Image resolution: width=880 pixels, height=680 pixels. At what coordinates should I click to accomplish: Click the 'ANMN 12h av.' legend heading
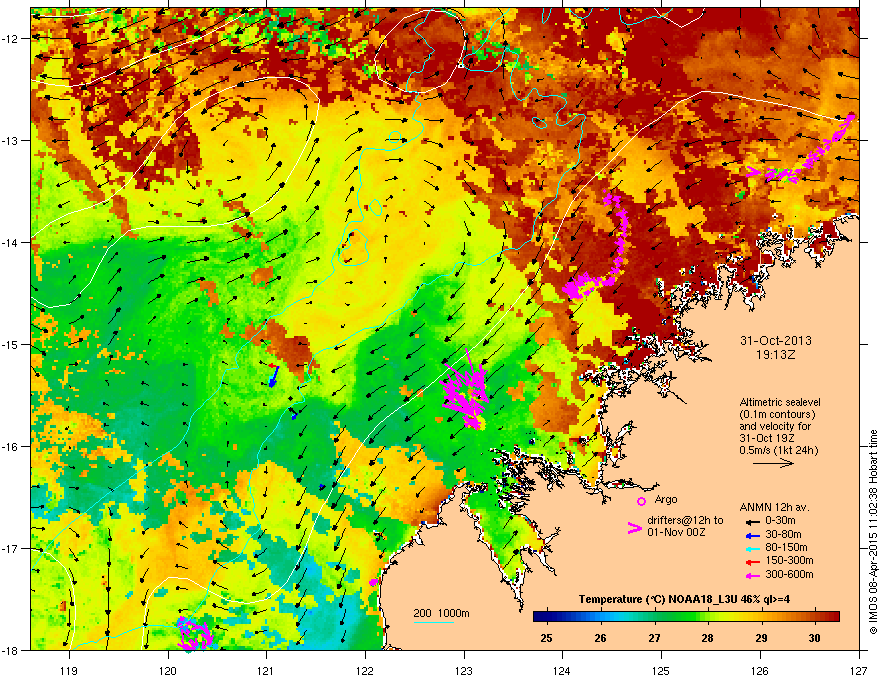coord(774,507)
